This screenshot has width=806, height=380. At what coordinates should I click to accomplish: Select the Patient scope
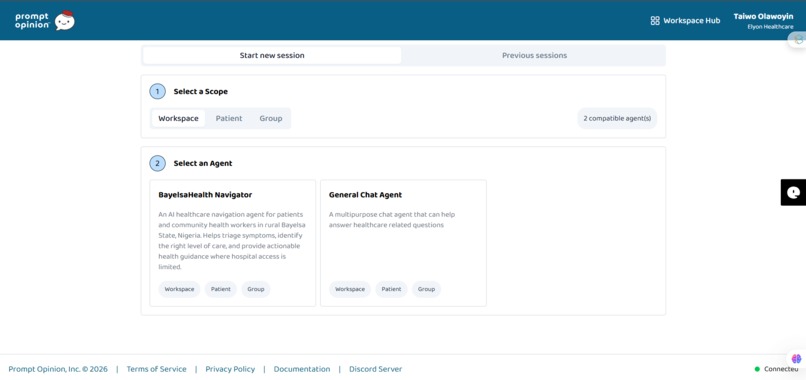coord(229,118)
